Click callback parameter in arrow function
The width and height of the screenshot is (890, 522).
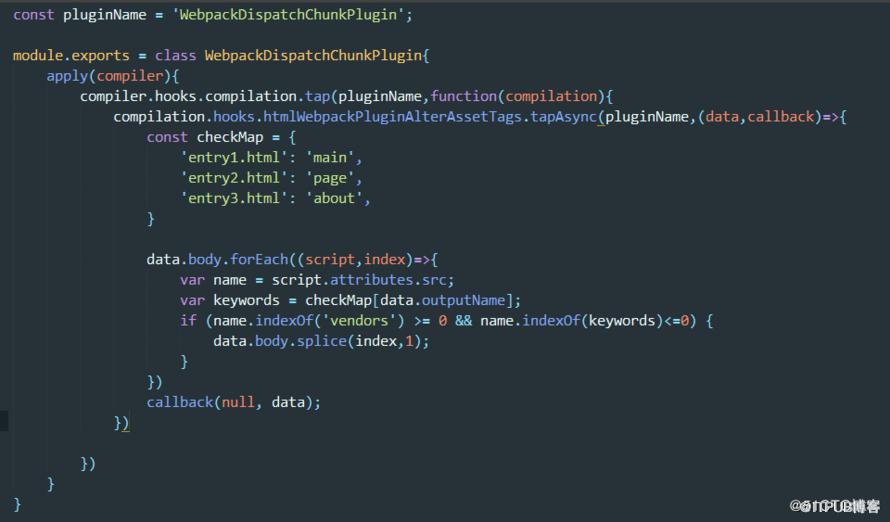click(780, 117)
